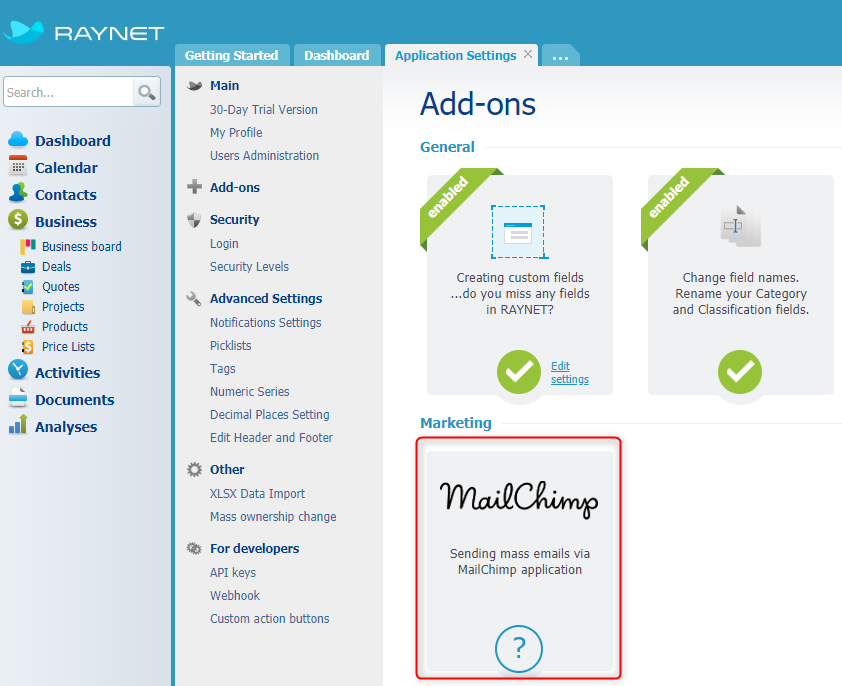Image resolution: width=842 pixels, height=686 pixels.
Task: Open Notifications Settings
Action: (x=266, y=322)
